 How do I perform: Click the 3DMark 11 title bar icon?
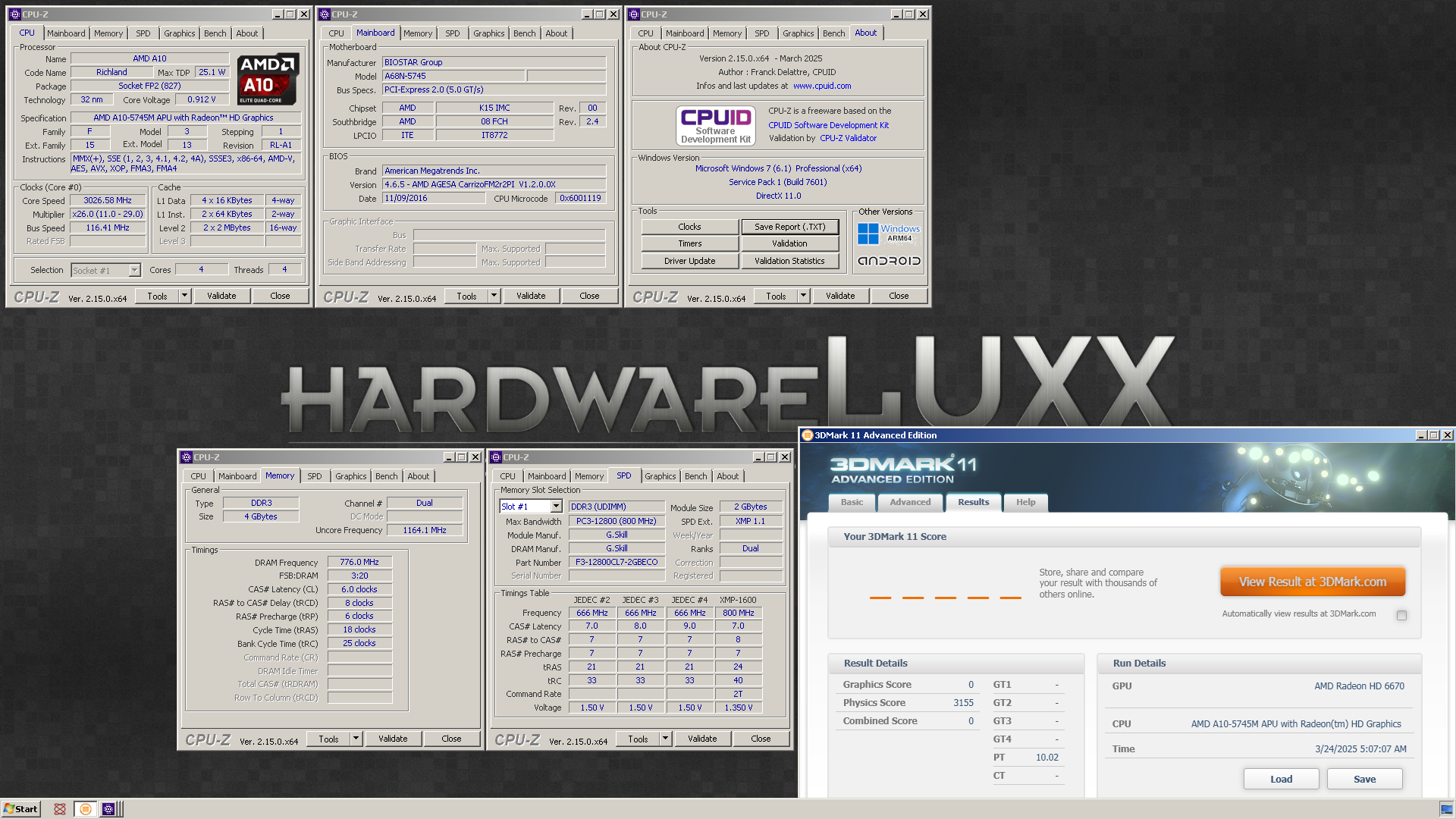pos(808,435)
